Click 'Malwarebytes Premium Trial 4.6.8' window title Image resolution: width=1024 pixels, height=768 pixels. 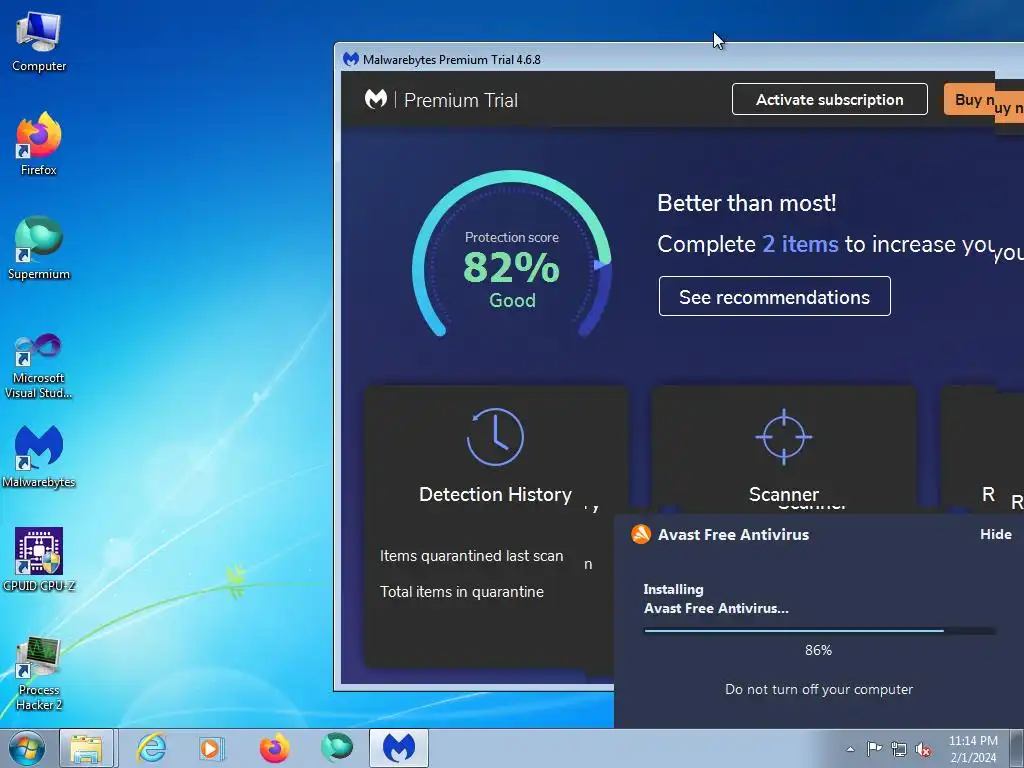[x=451, y=59]
